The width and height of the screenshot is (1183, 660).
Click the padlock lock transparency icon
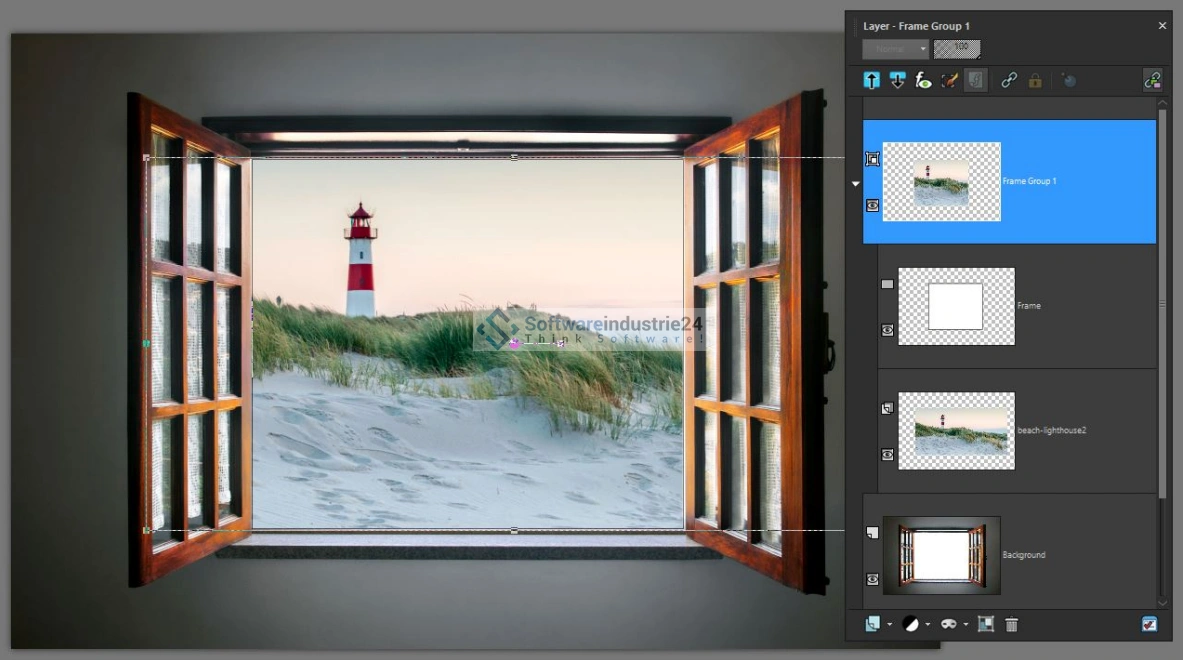[x=1035, y=81]
